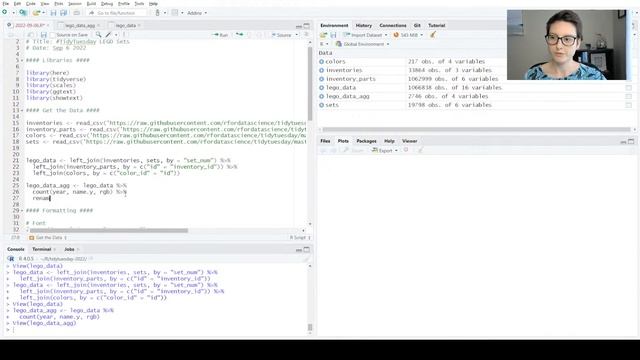640x360 pixels.
Task: Click the workspace panes grid icon
Action: point(175,13)
